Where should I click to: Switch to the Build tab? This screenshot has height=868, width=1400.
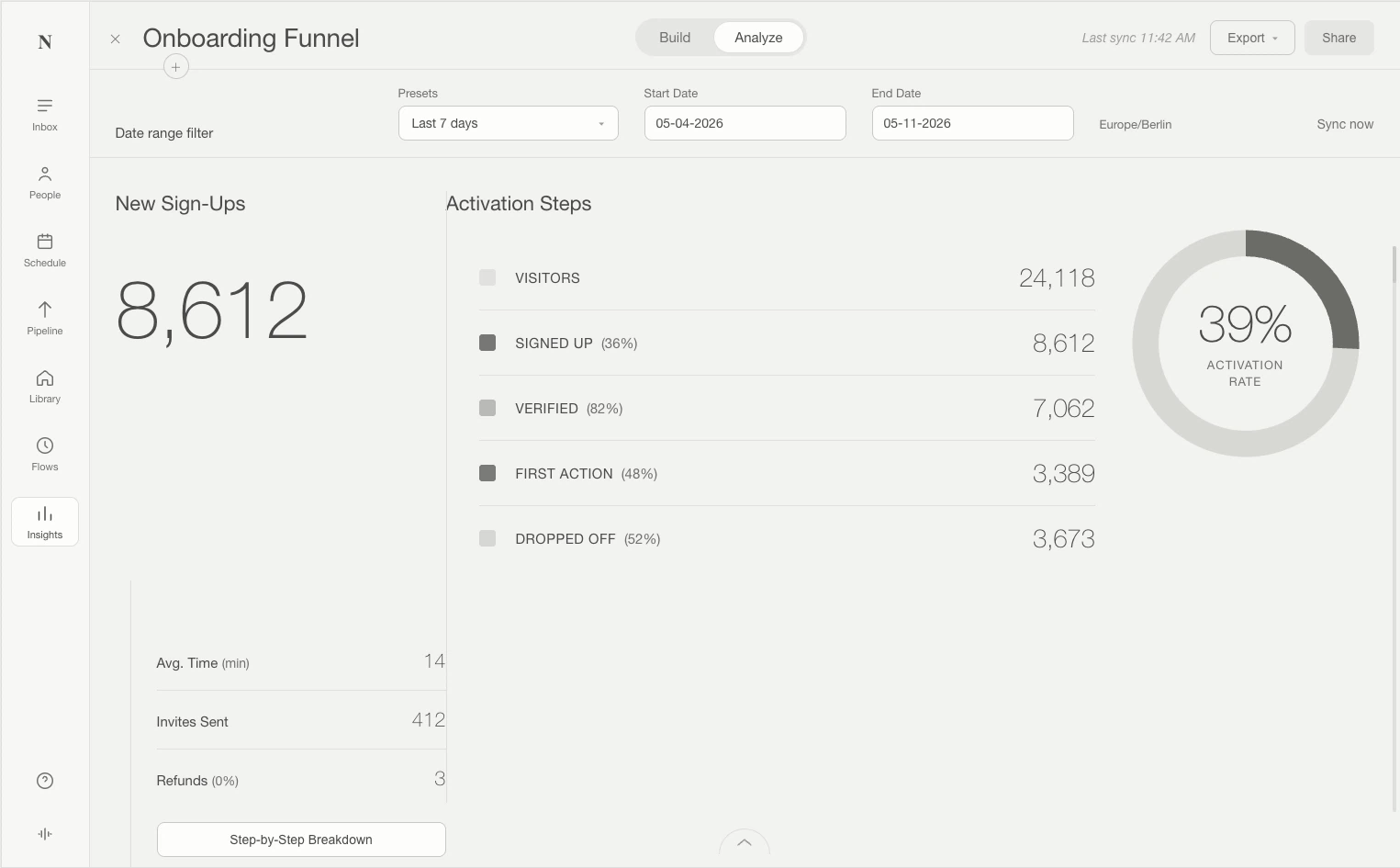click(x=675, y=38)
